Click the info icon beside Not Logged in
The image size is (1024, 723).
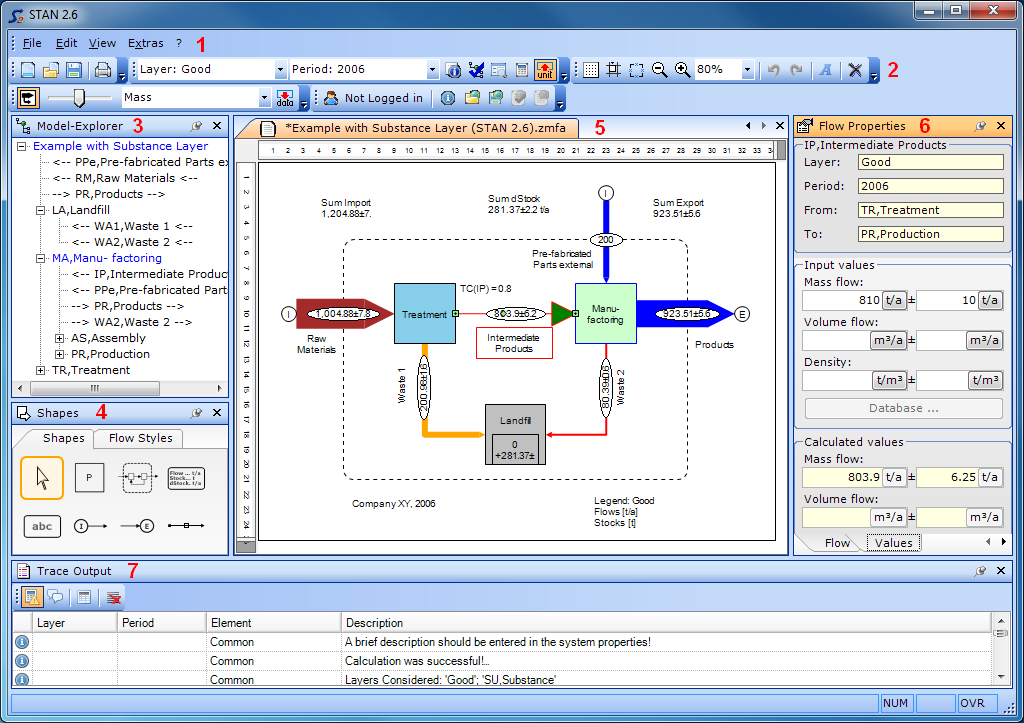point(447,98)
